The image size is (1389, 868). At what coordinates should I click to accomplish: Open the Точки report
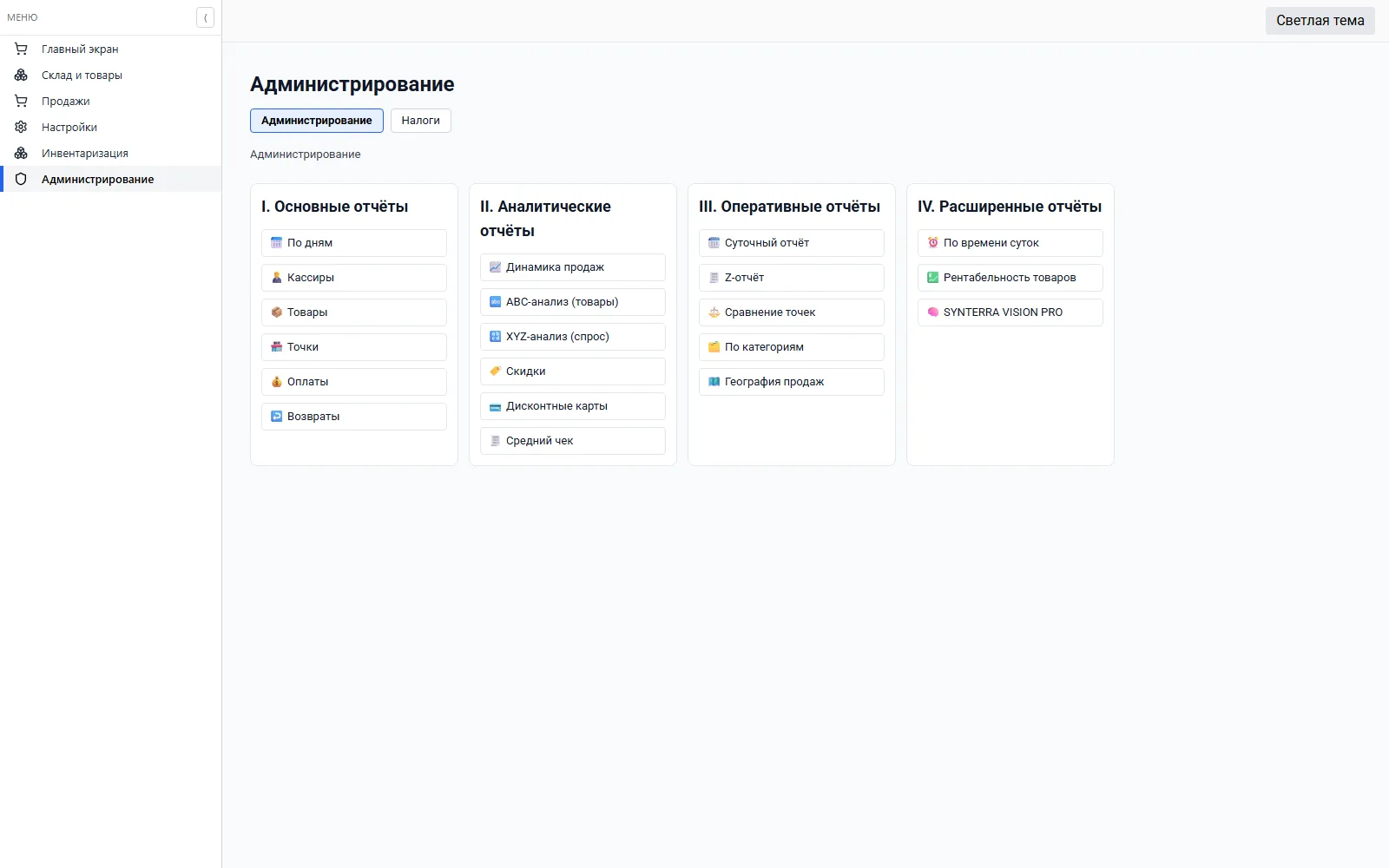[354, 347]
